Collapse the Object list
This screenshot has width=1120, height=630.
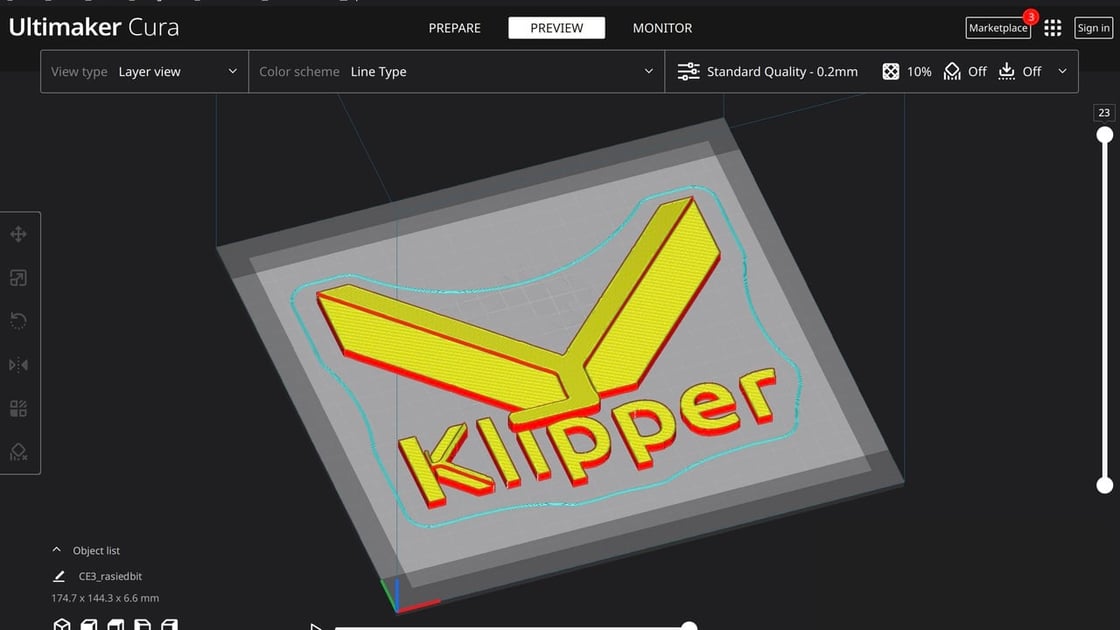(56, 549)
